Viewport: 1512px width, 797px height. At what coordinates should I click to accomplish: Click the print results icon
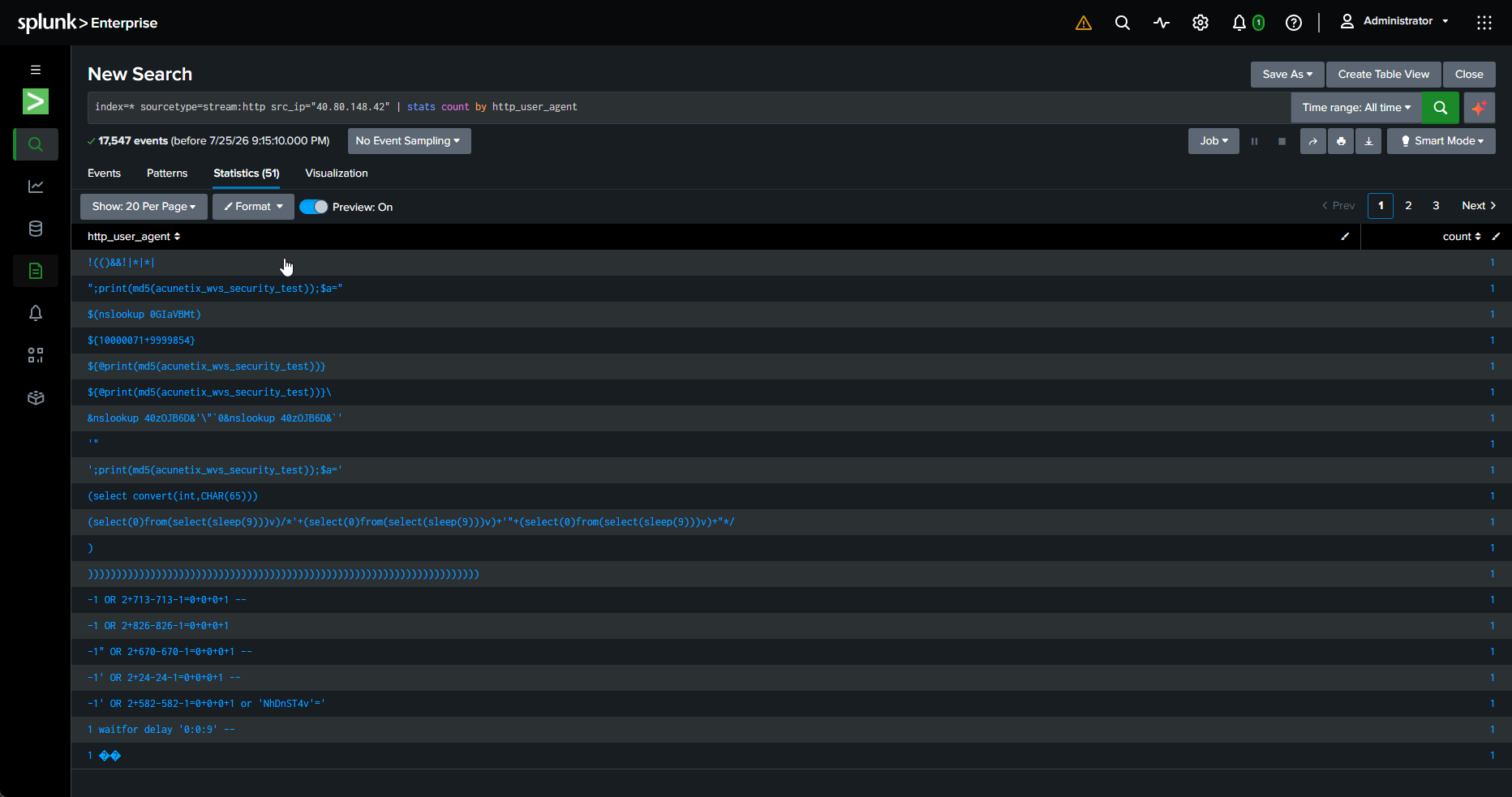coord(1341,141)
